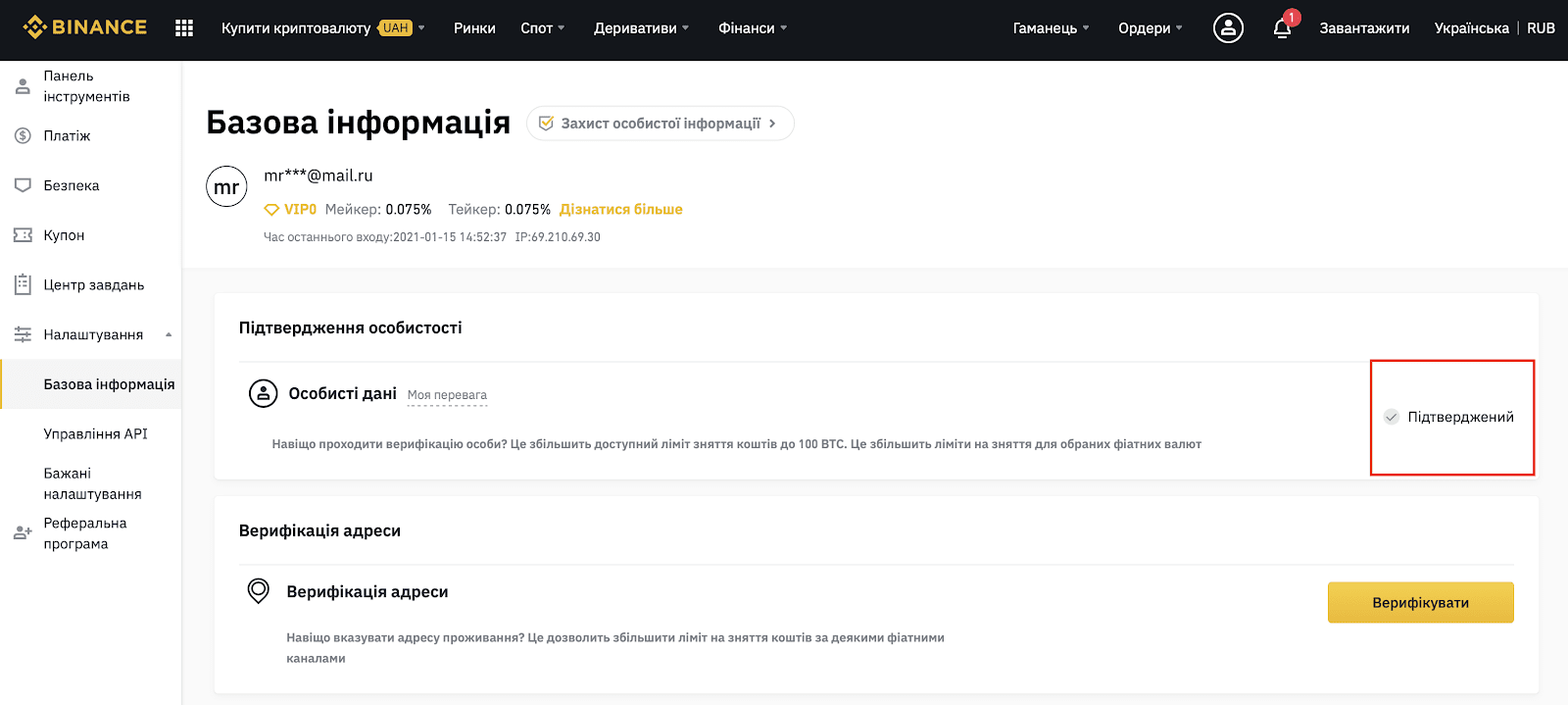1568x705 pixels.
Task: Click the Базова інформація page heading
Action: (359, 123)
